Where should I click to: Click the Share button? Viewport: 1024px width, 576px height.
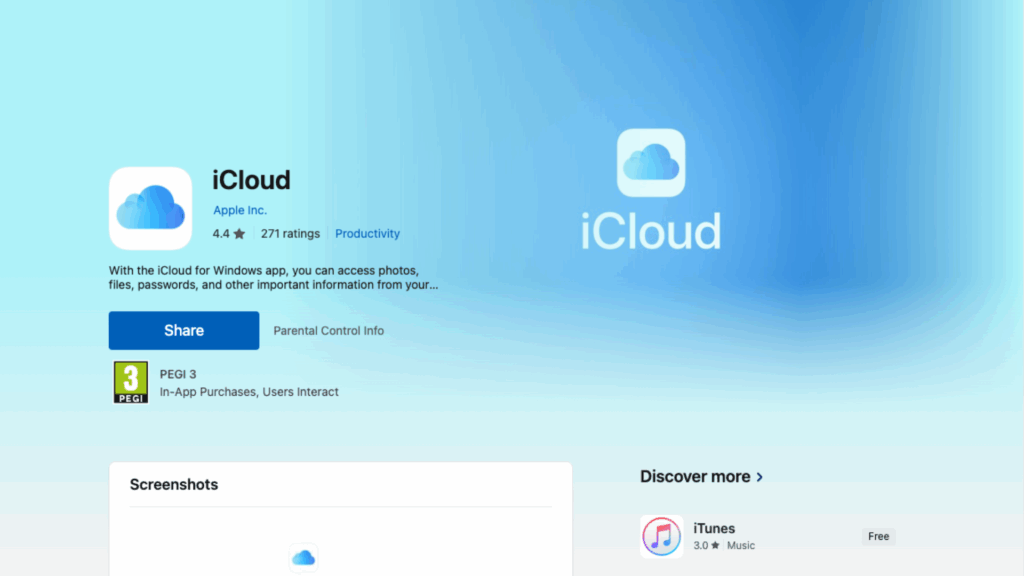tap(183, 330)
